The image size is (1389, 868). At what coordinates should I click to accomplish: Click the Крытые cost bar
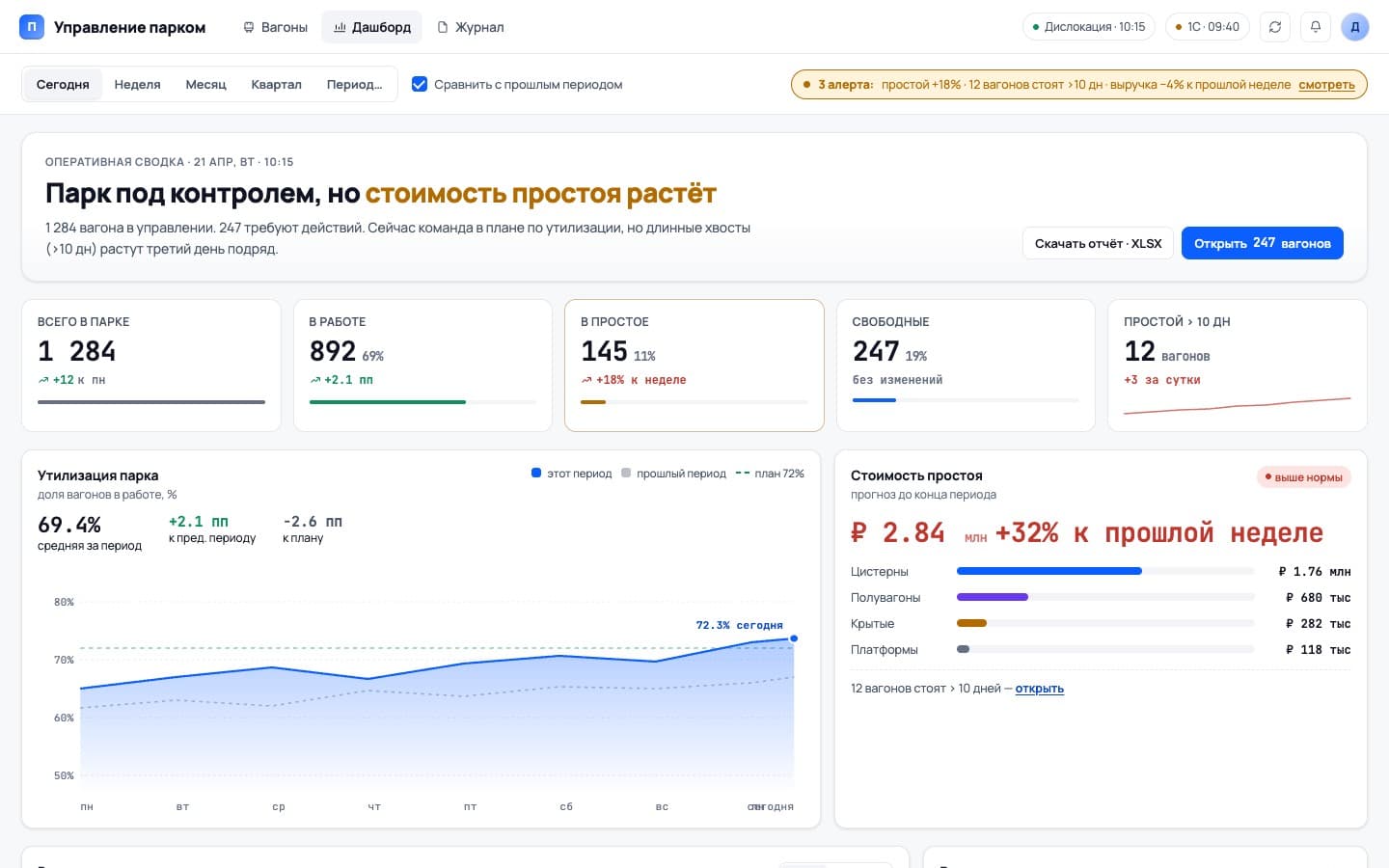pos(1104,623)
